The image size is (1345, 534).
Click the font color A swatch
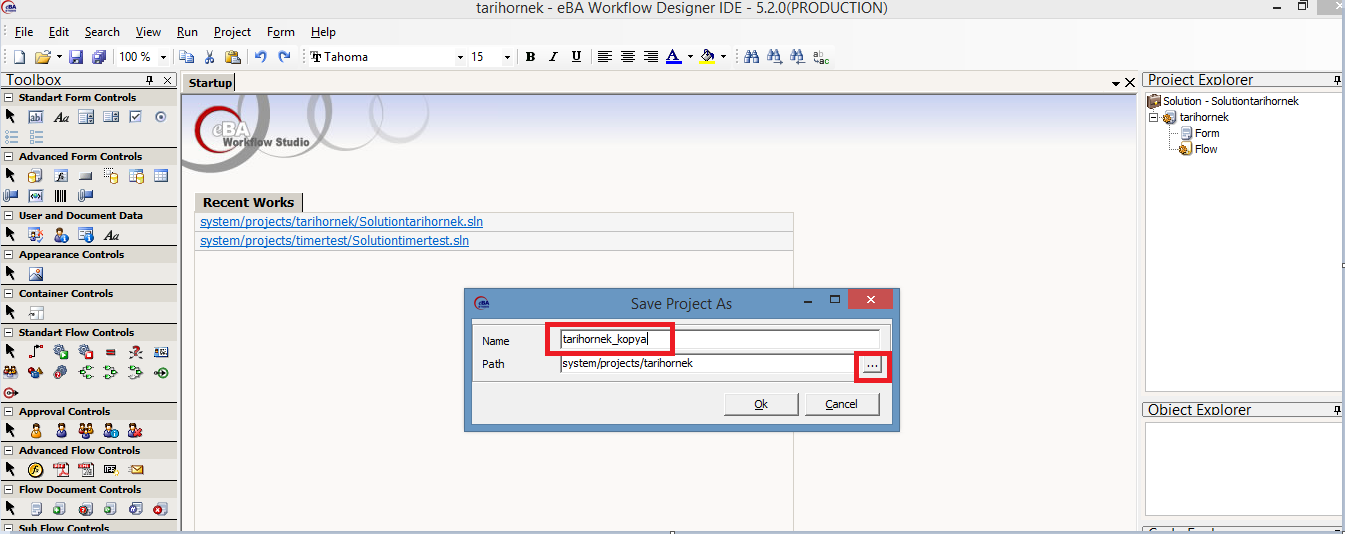click(674, 57)
